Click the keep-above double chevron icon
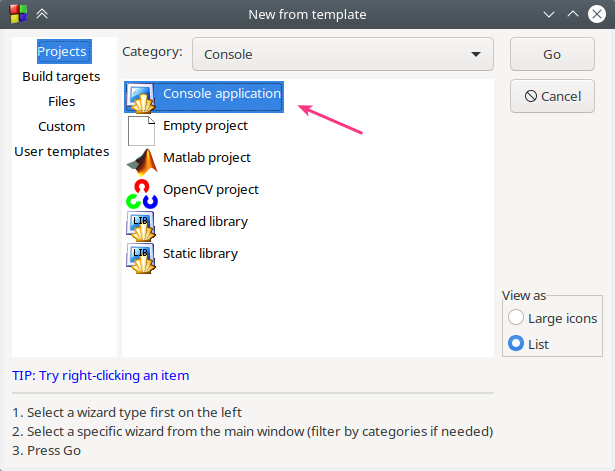The height and width of the screenshot is (471, 615). click(x=43, y=14)
